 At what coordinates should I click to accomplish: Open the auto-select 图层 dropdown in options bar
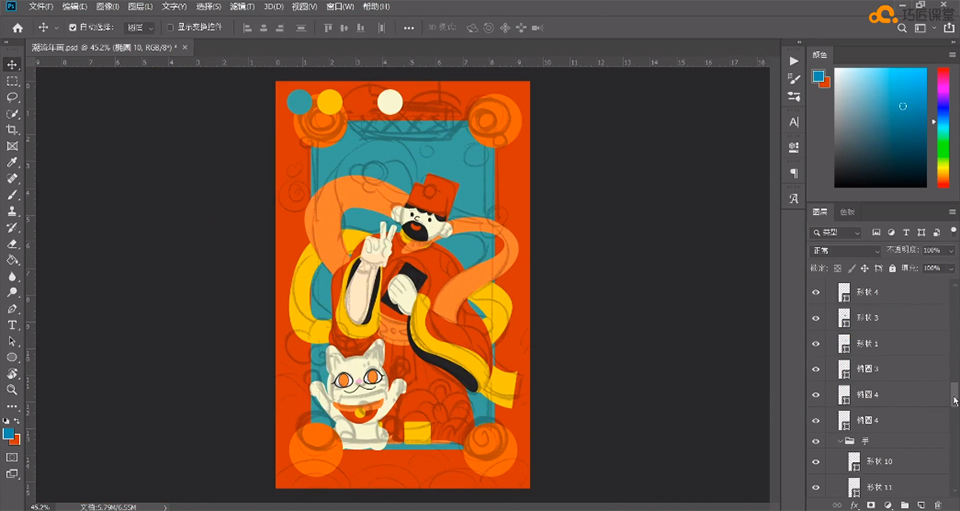[x=140, y=28]
